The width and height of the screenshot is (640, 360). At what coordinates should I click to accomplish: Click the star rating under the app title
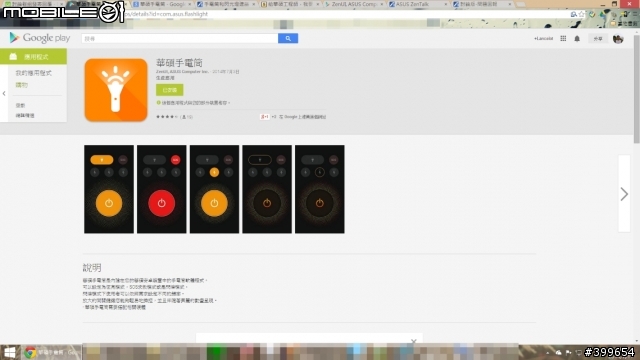(x=167, y=117)
